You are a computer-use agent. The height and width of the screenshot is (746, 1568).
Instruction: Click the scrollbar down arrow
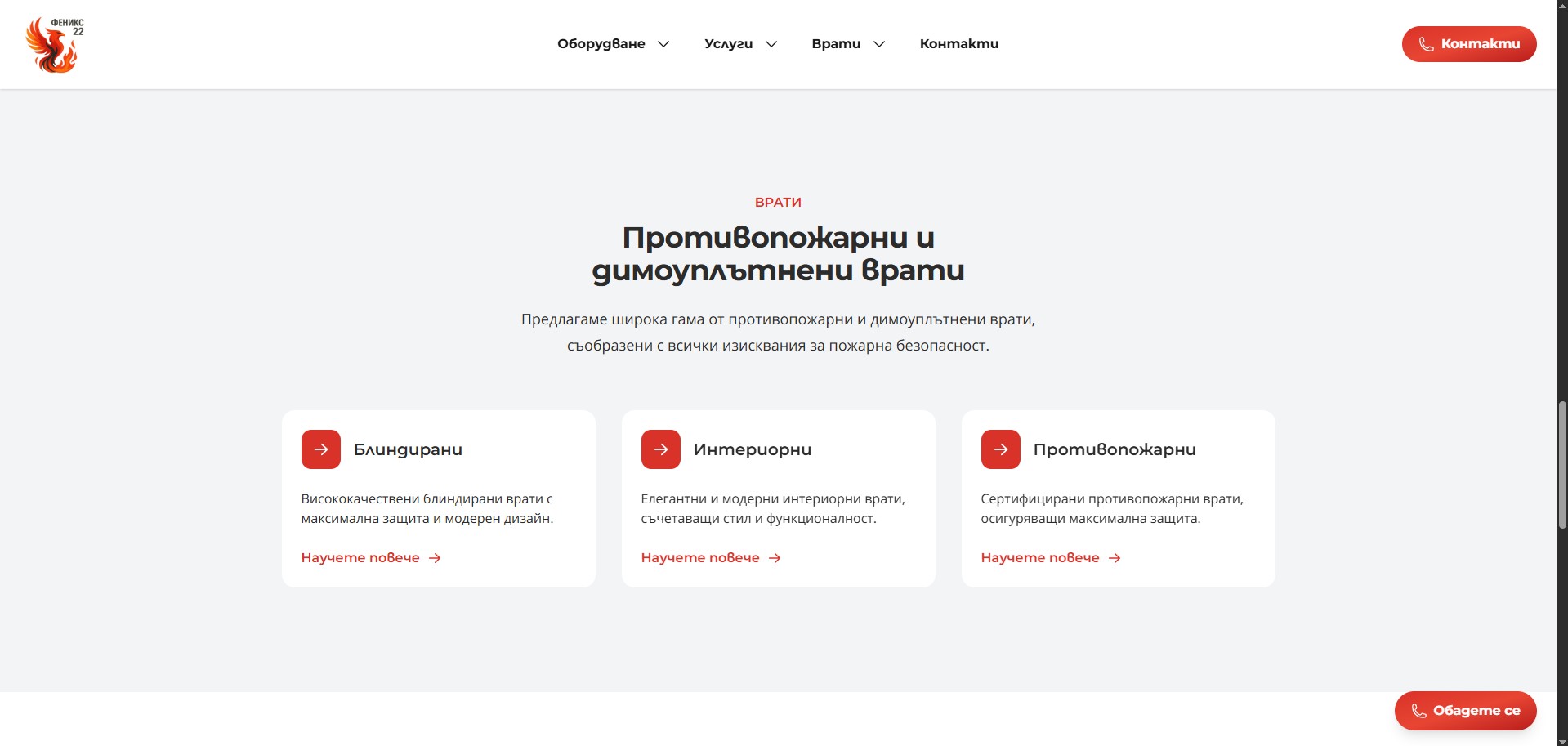click(1561, 739)
